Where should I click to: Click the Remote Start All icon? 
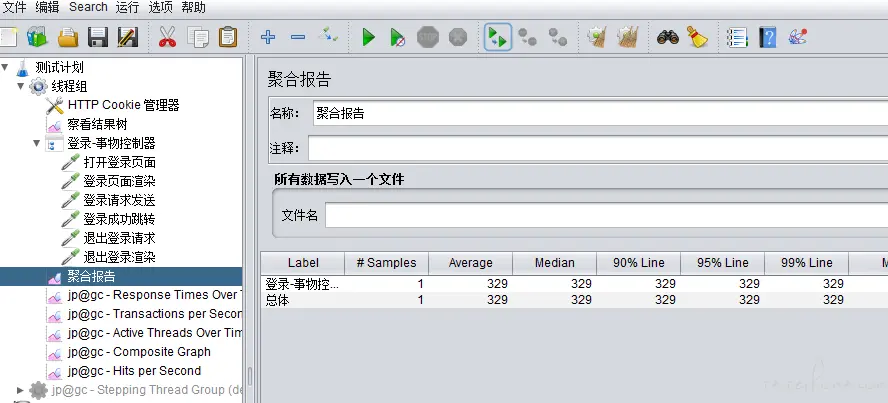(498, 37)
